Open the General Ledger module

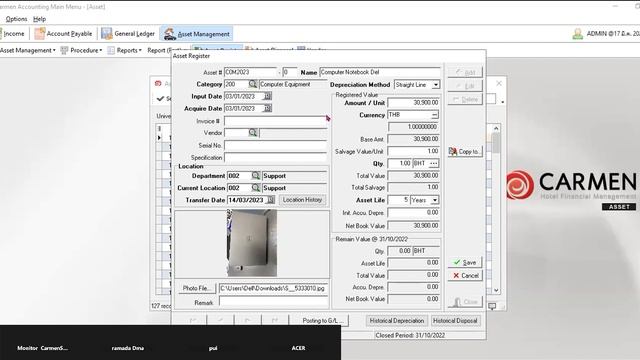(x=128, y=34)
